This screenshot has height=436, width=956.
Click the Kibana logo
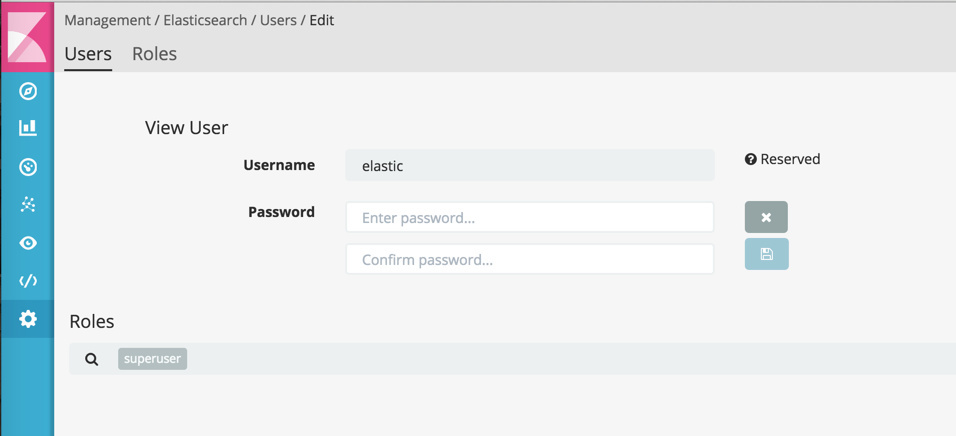(x=27, y=36)
